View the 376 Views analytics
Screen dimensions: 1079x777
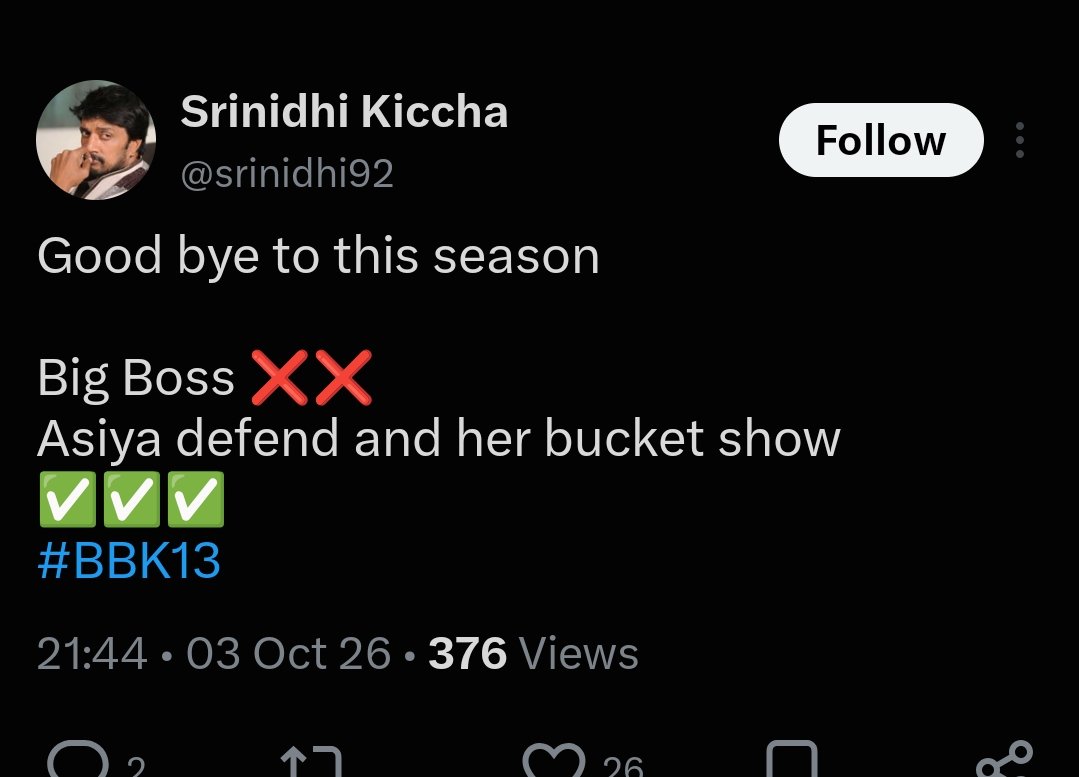(x=533, y=653)
